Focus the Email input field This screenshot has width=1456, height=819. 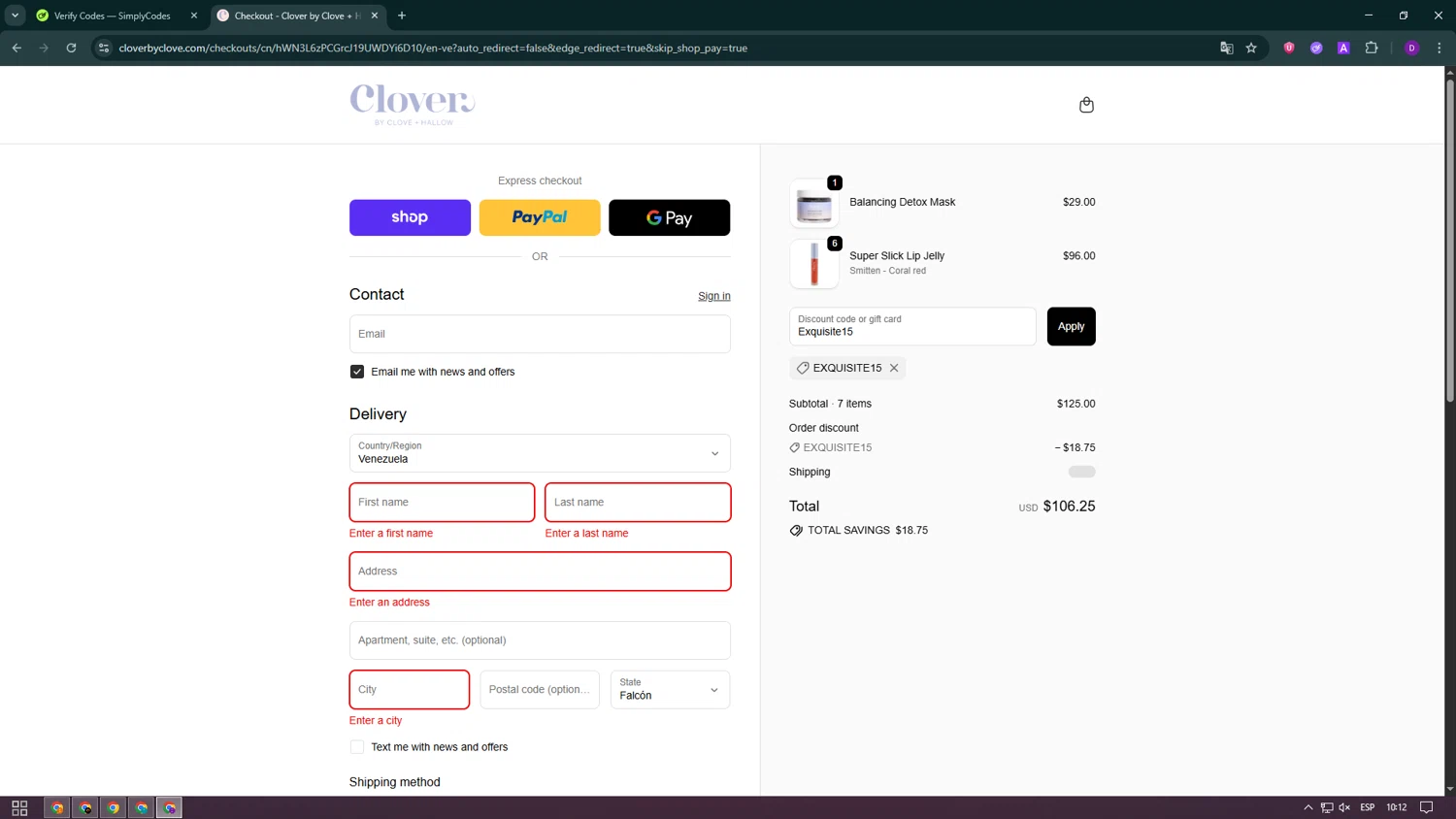point(540,334)
